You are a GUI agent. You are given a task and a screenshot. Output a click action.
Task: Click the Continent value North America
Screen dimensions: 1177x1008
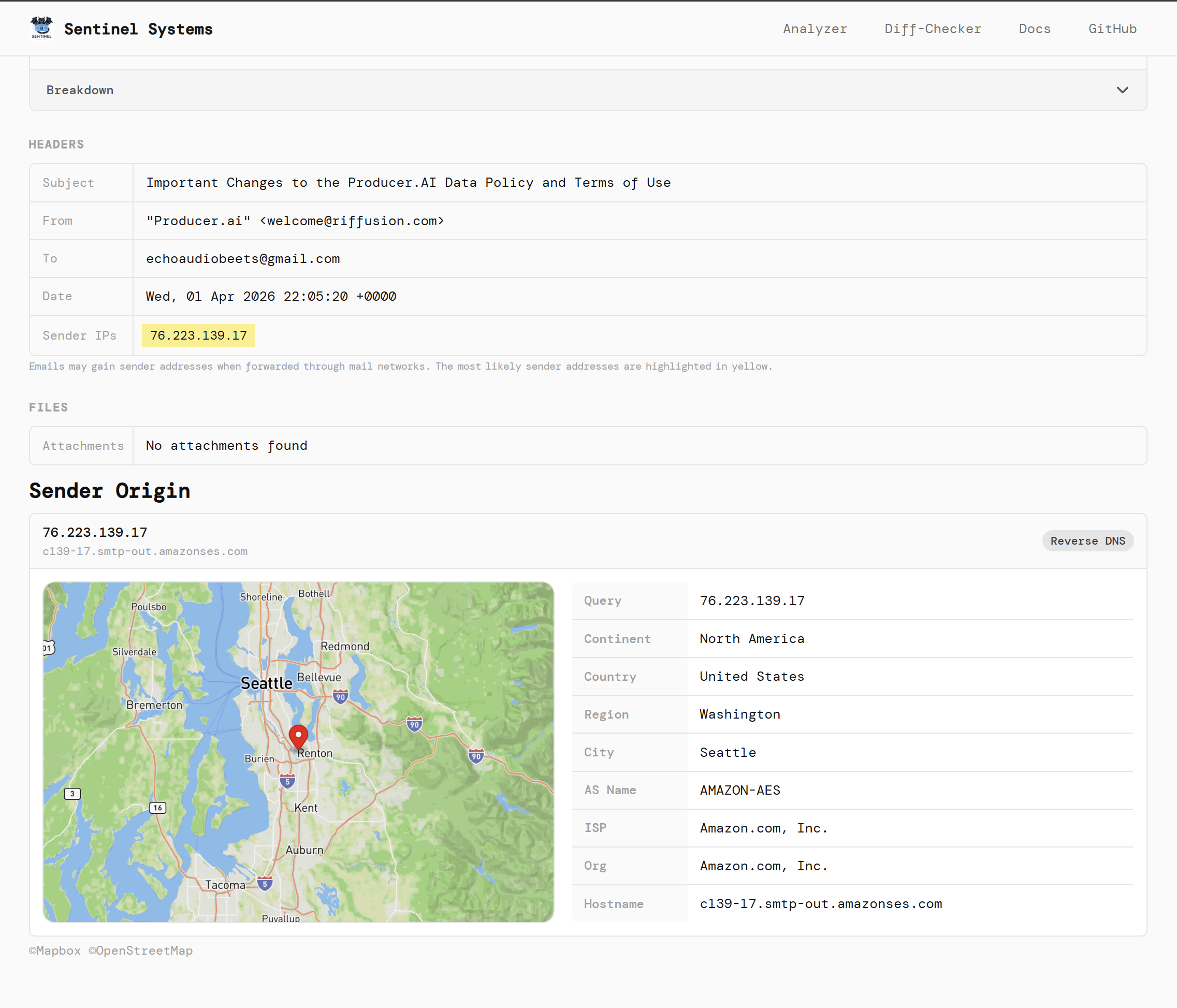751,639
